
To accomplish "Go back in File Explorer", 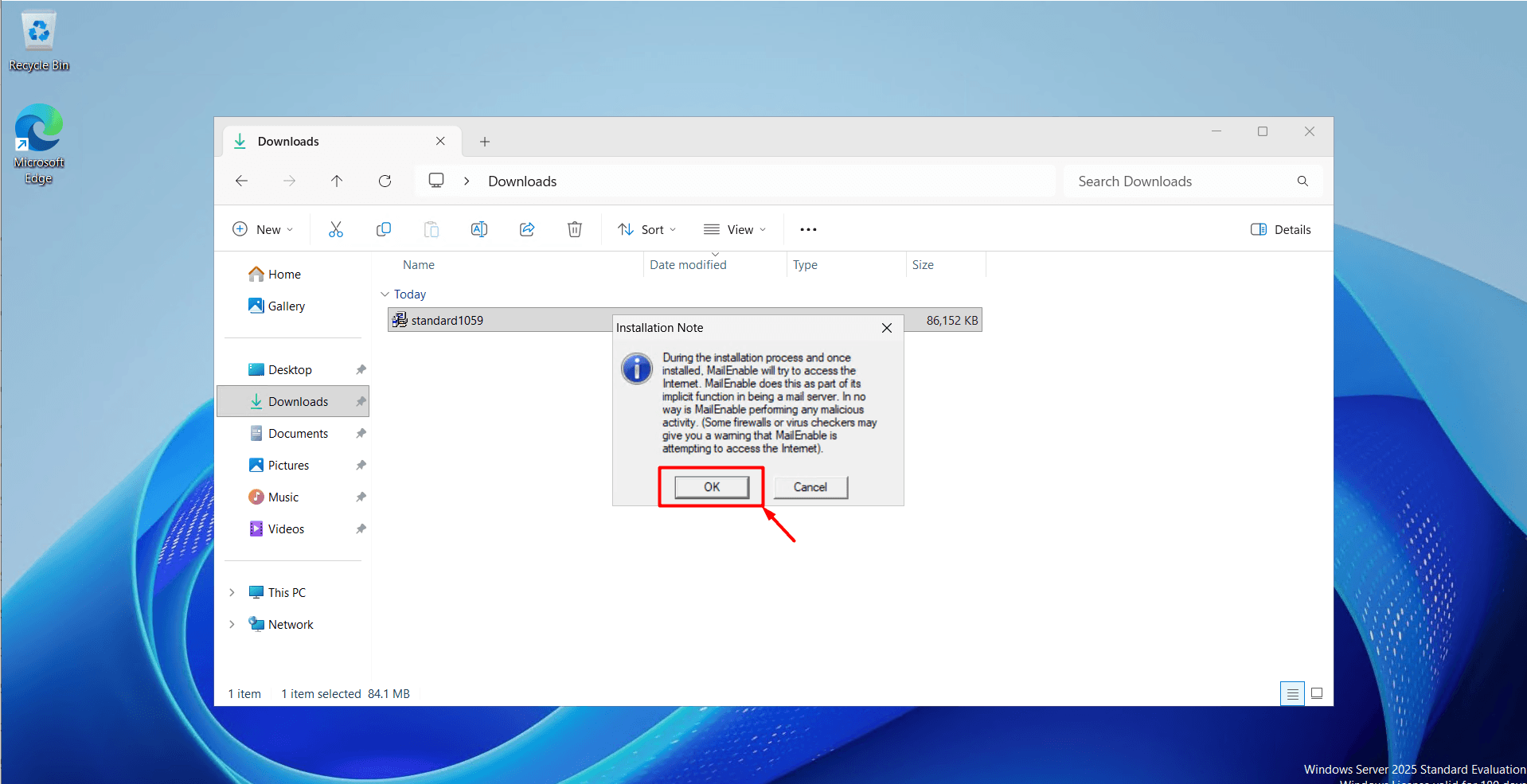I will click(x=242, y=181).
